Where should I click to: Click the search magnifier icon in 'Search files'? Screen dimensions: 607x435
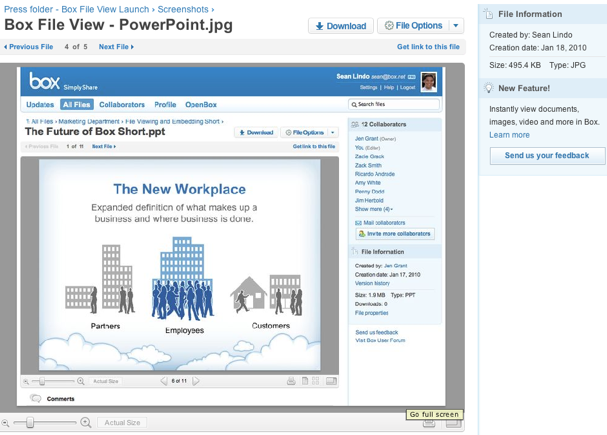(x=354, y=104)
